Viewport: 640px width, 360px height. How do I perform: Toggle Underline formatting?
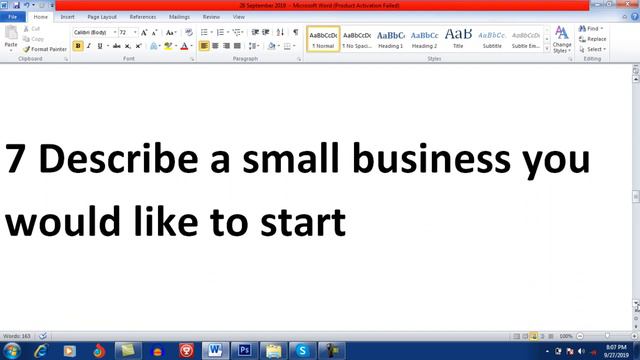[100, 46]
